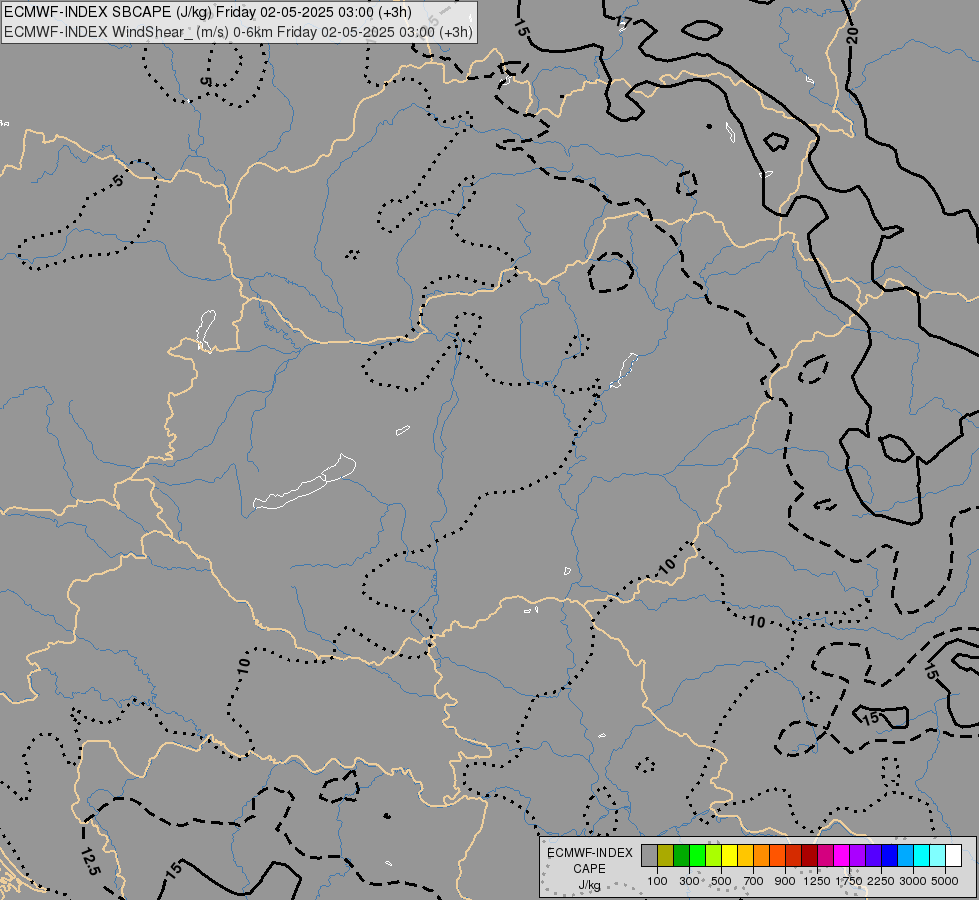
Task: Click the 1750 legend value label
Action: click(849, 881)
